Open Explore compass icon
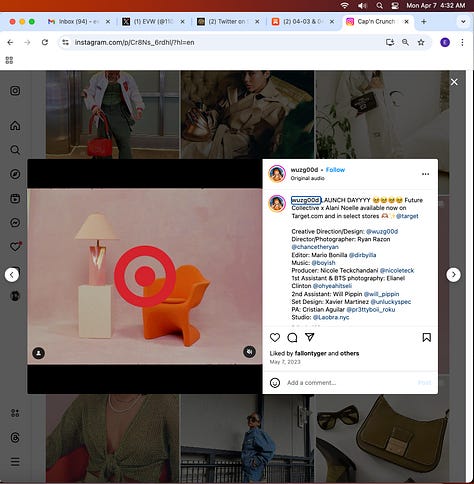474x484 pixels. click(15, 174)
